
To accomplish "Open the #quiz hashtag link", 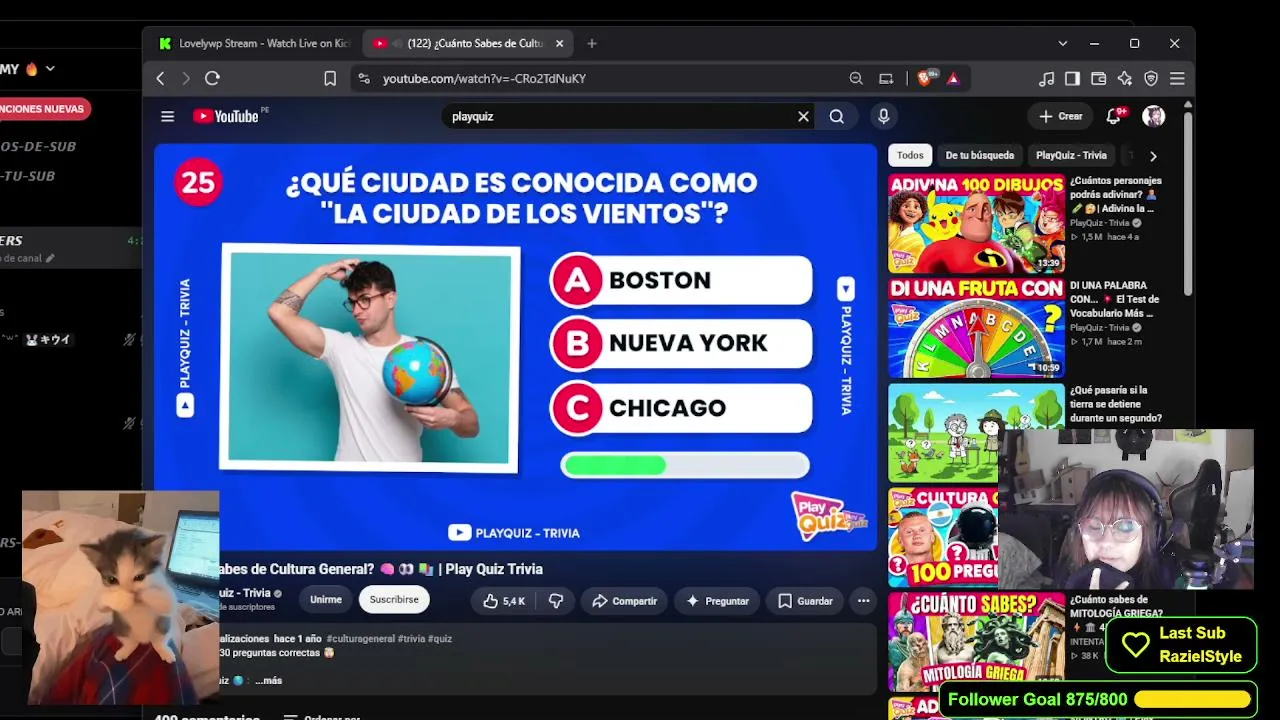I will [440, 639].
